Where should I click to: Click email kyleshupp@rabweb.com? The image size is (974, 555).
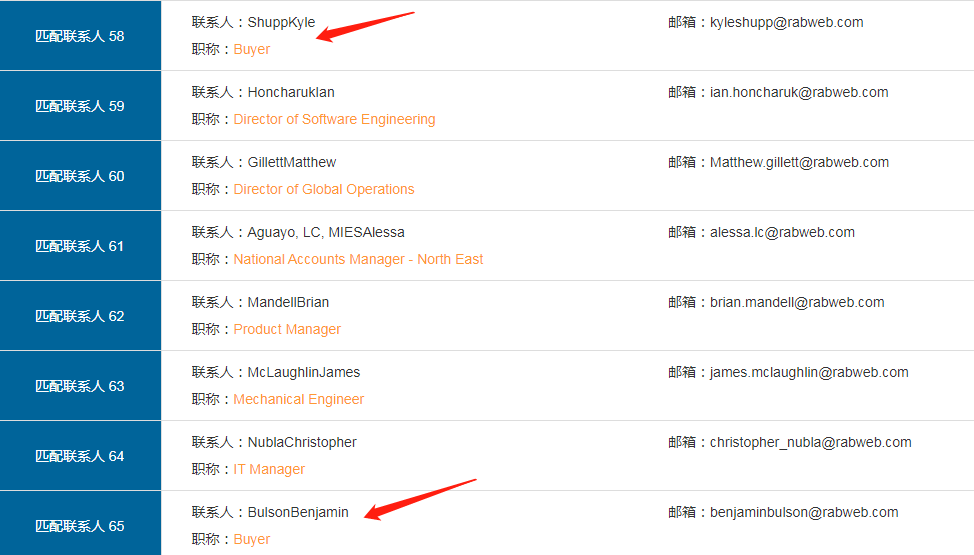pyautogui.click(x=786, y=22)
